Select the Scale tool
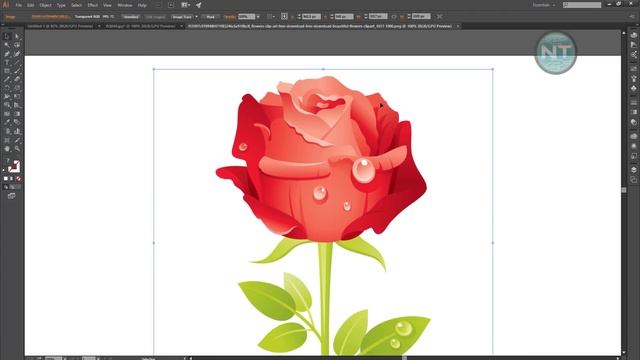Viewport: 640px width, 360px height. [17, 88]
